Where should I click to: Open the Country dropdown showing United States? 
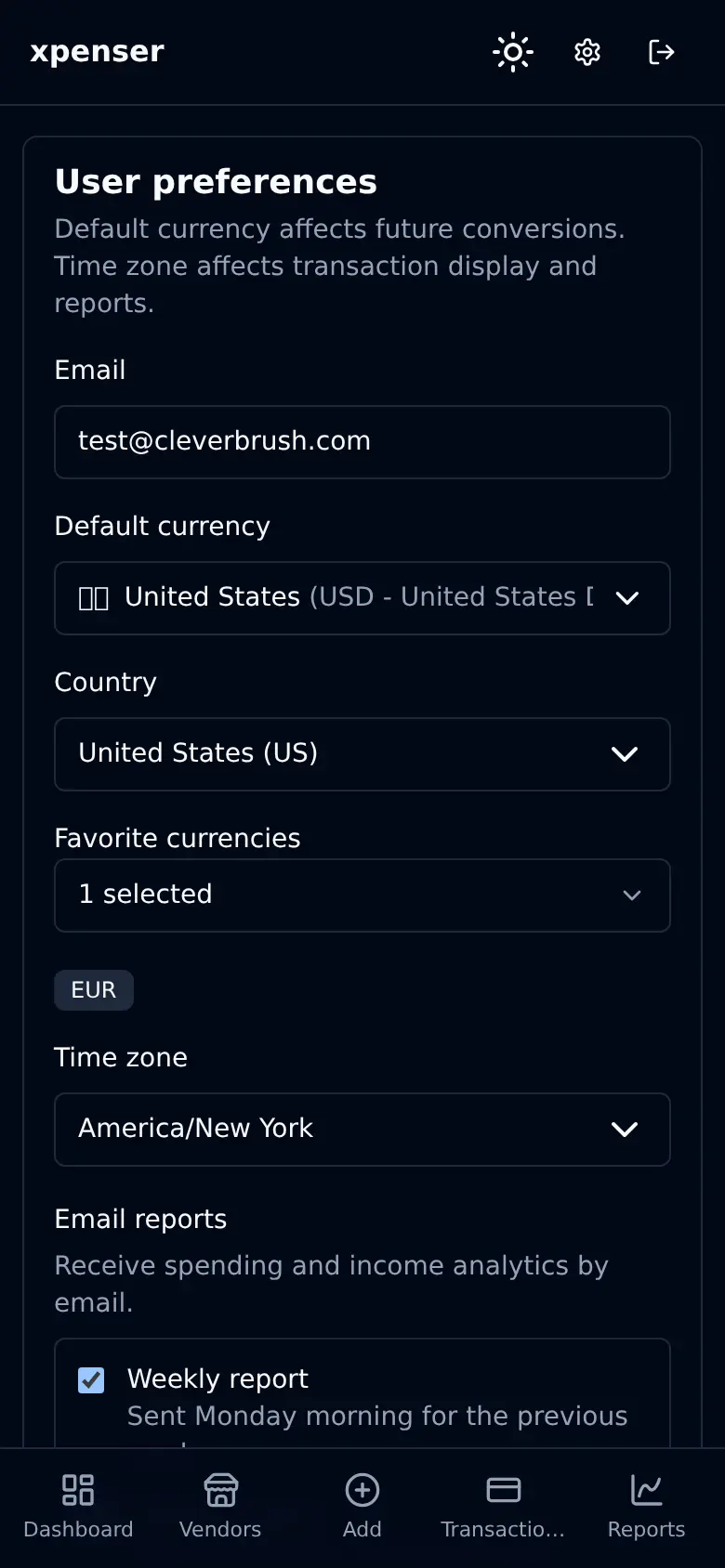(x=362, y=754)
